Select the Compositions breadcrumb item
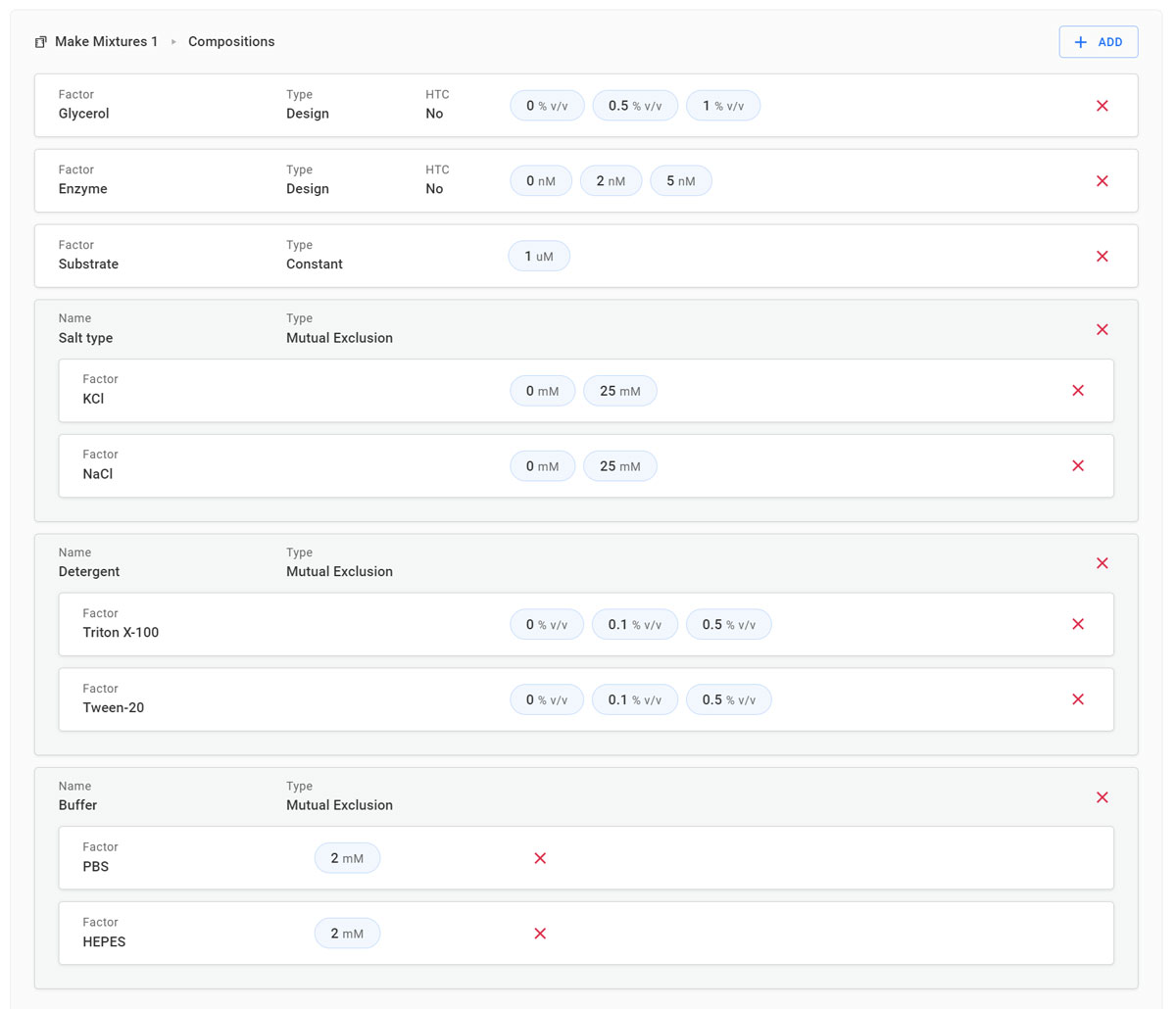This screenshot has width=1176, height=1009. [x=231, y=42]
